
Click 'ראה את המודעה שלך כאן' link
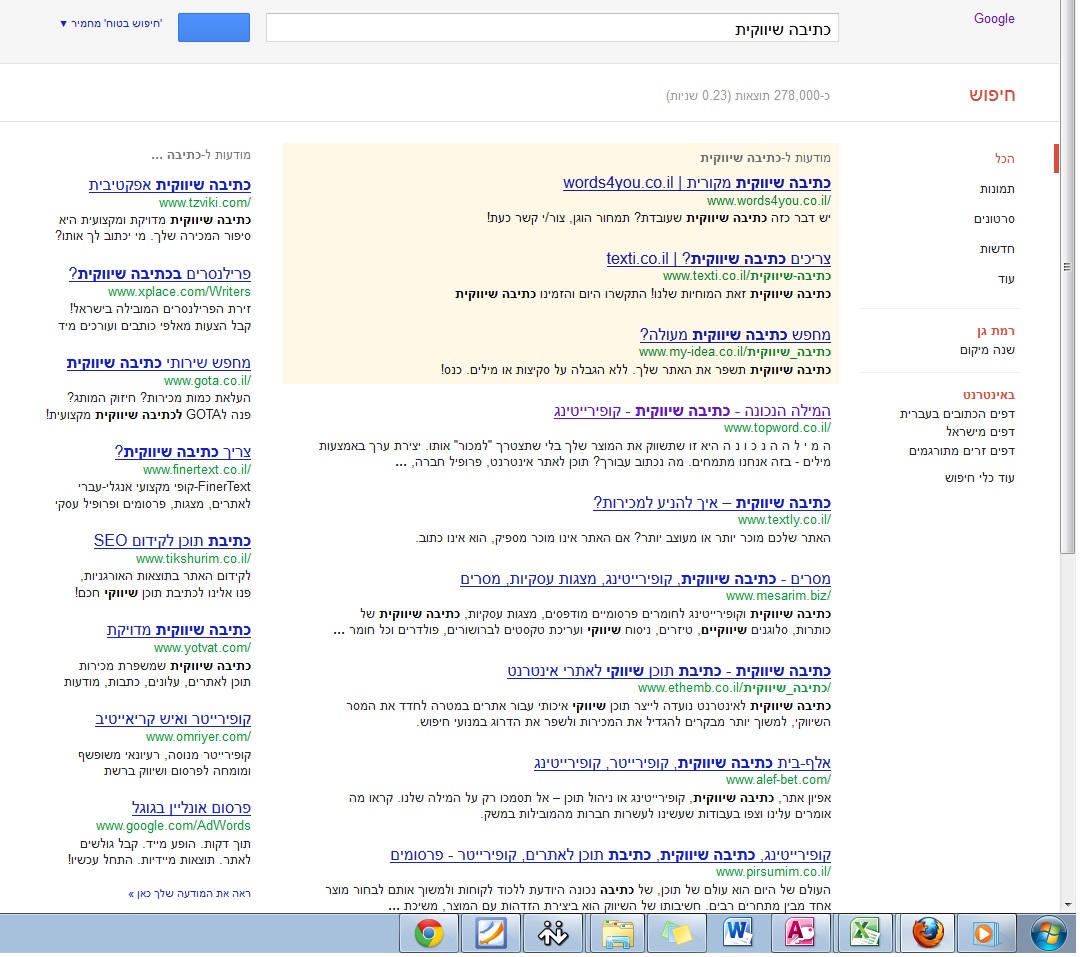pyautogui.click(x=189, y=894)
